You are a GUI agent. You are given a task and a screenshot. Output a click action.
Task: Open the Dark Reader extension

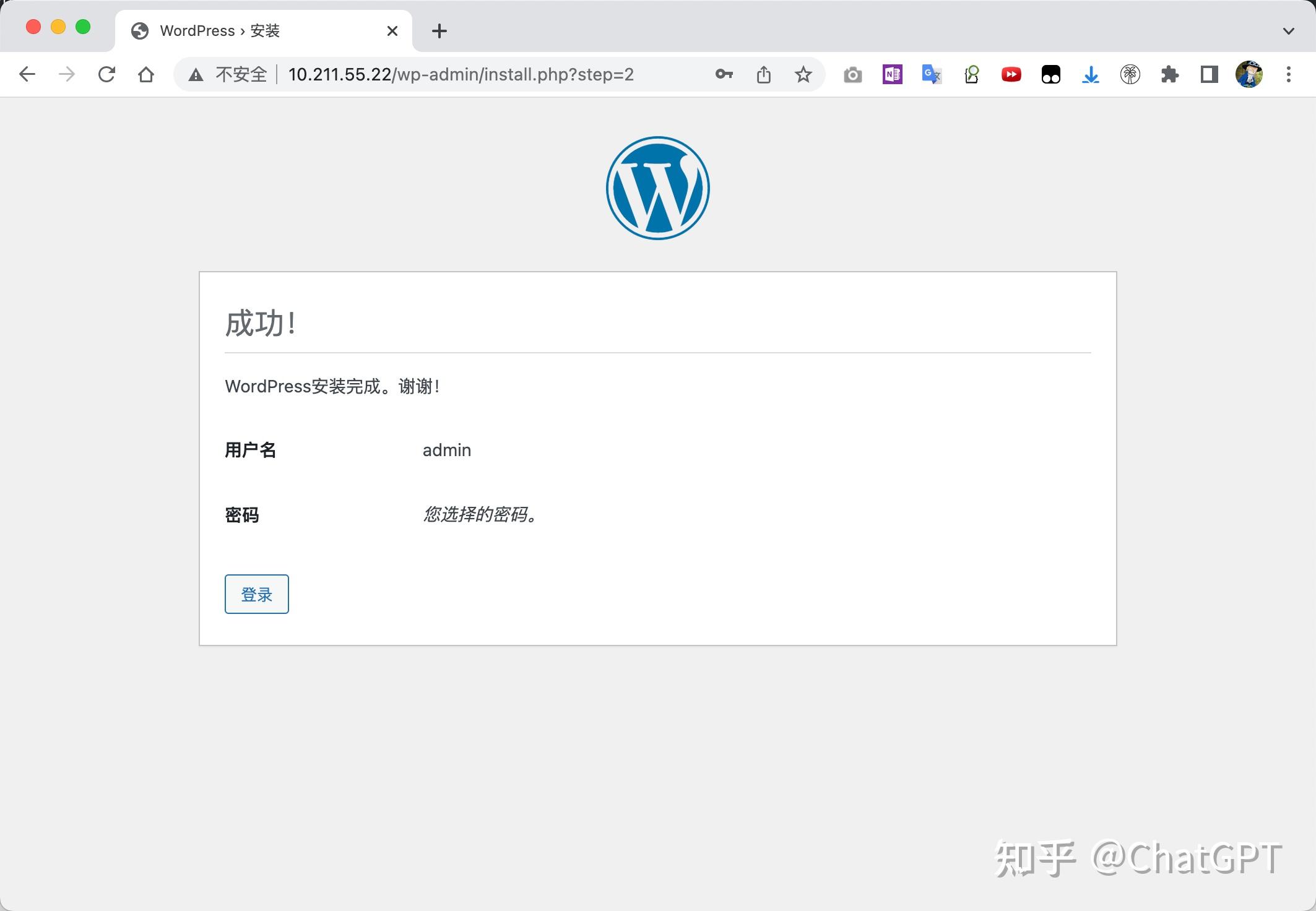(x=1050, y=74)
